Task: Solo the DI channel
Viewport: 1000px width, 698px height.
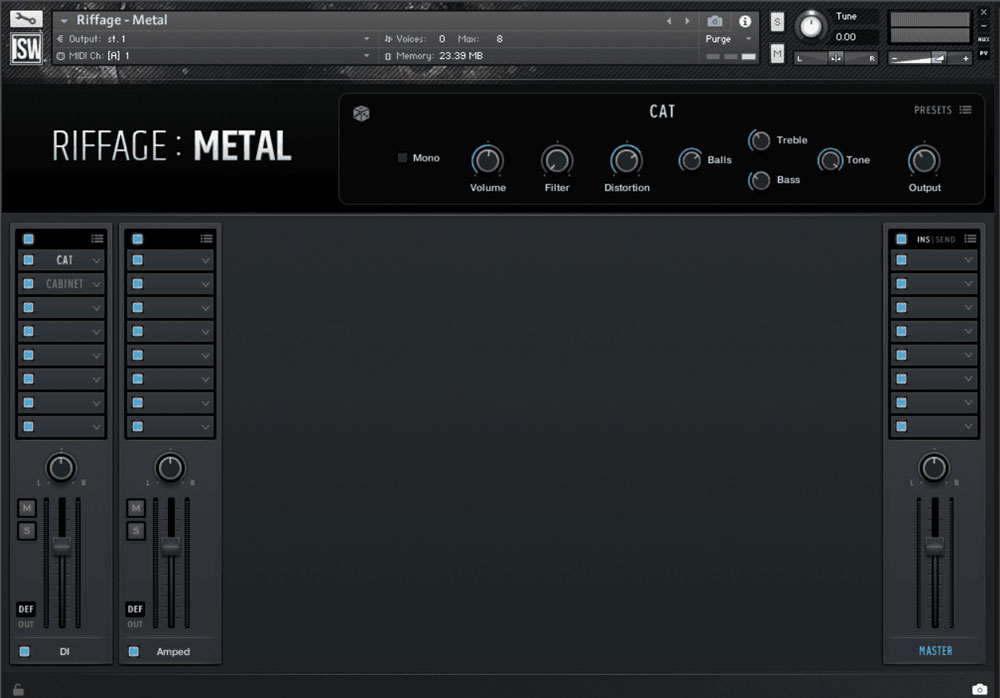Action: click(x=26, y=531)
